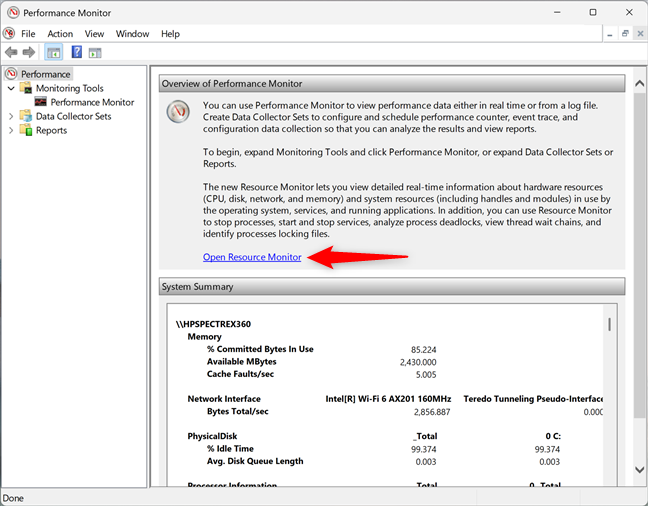Open the Window menu
Viewport: 648px width, 506px height.
tap(132, 34)
